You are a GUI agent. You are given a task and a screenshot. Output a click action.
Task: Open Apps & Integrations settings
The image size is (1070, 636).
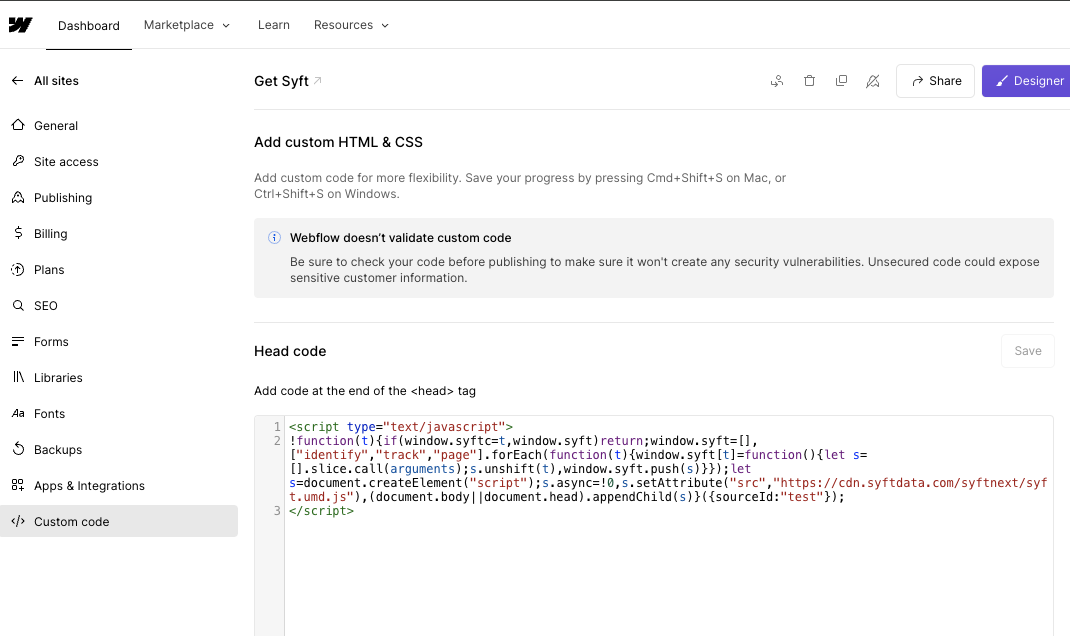pyautogui.click(x=89, y=486)
